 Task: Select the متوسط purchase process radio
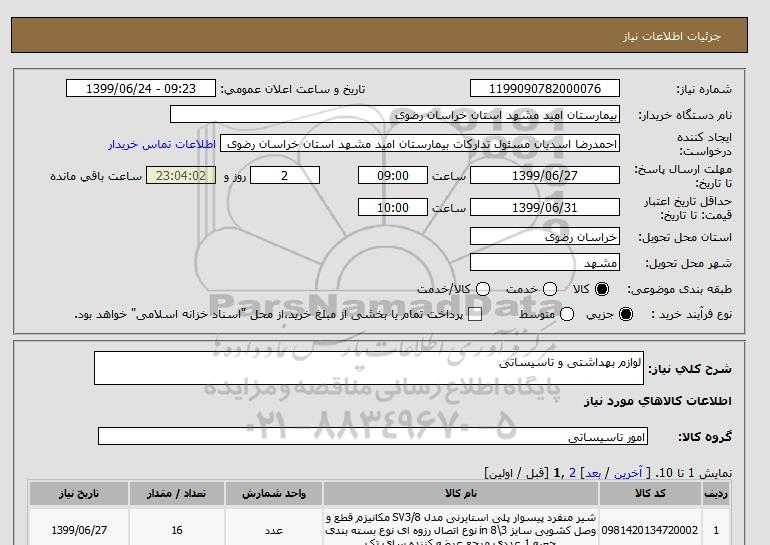pyautogui.click(x=567, y=314)
